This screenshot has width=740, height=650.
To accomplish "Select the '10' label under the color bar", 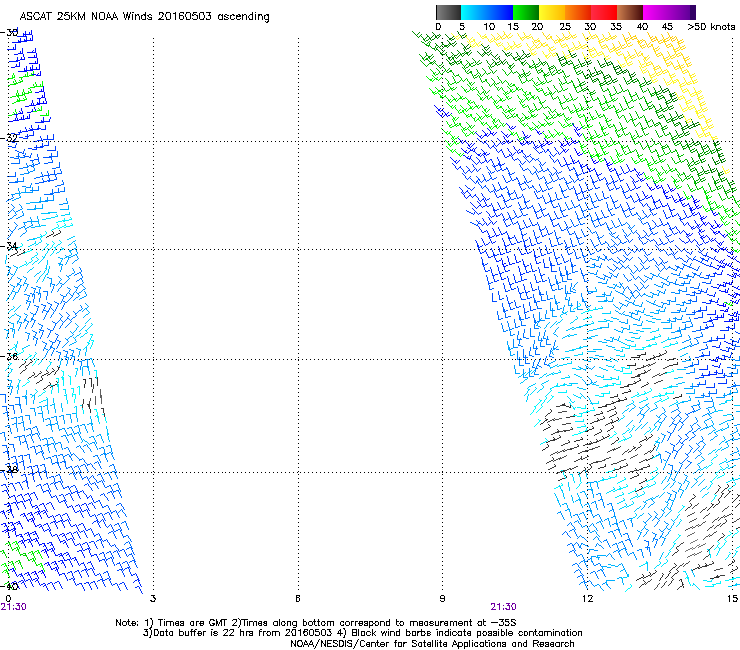I will click(489, 27).
